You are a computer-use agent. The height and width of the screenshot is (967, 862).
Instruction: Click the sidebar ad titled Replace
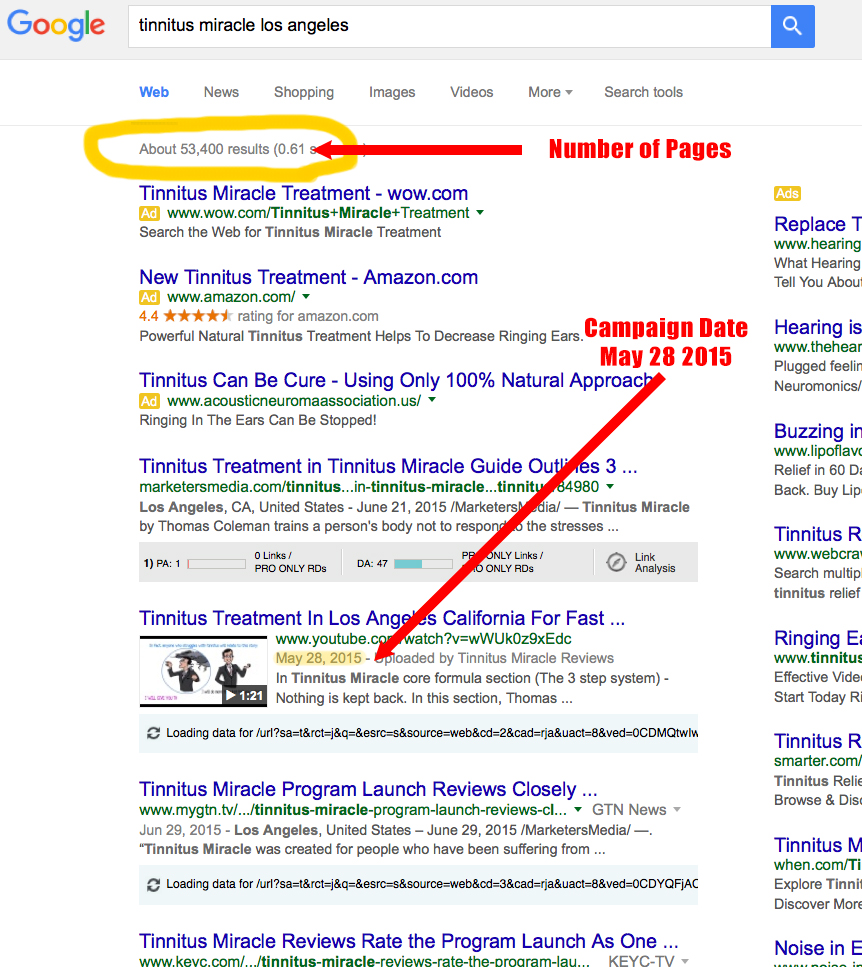point(818,224)
